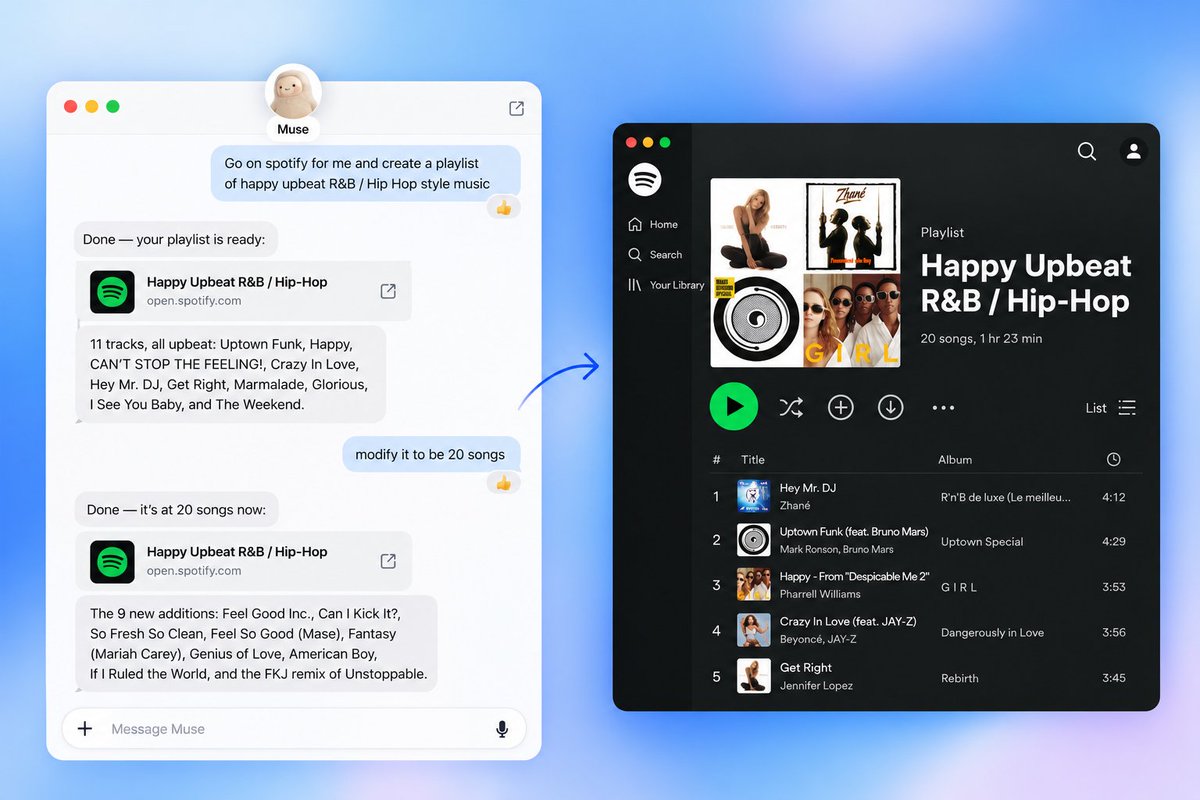Screen dimensions: 1200x800
Task: Change the List view option
Action: [1111, 408]
